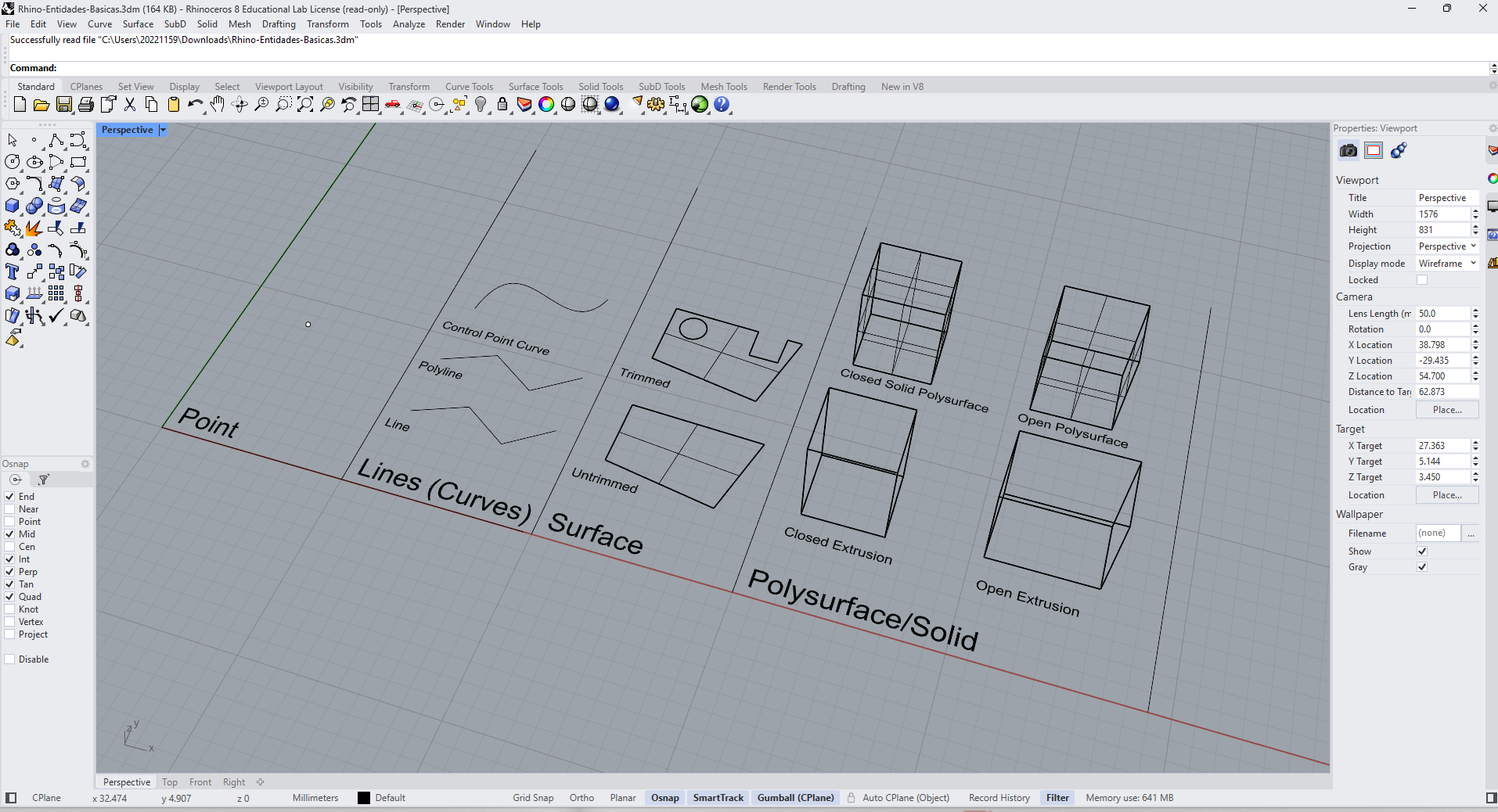Click the Save file icon
The width and height of the screenshot is (1498, 812).
tap(64, 105)
